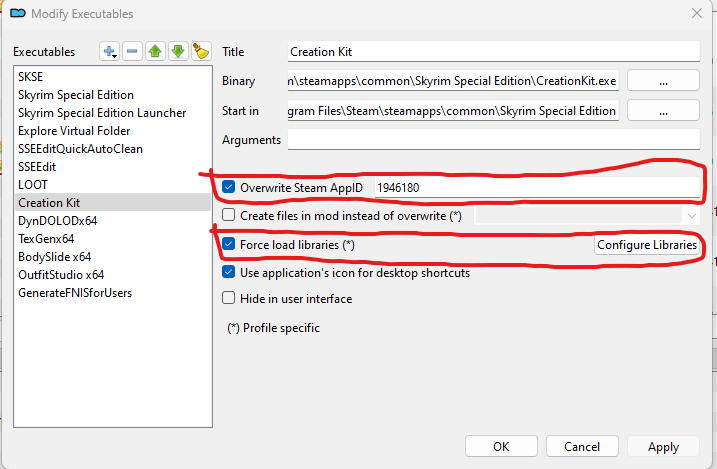The width and height of the screenshot is (717, 469).
Task: Browse for the Start in folder
Action: point(662,110)
